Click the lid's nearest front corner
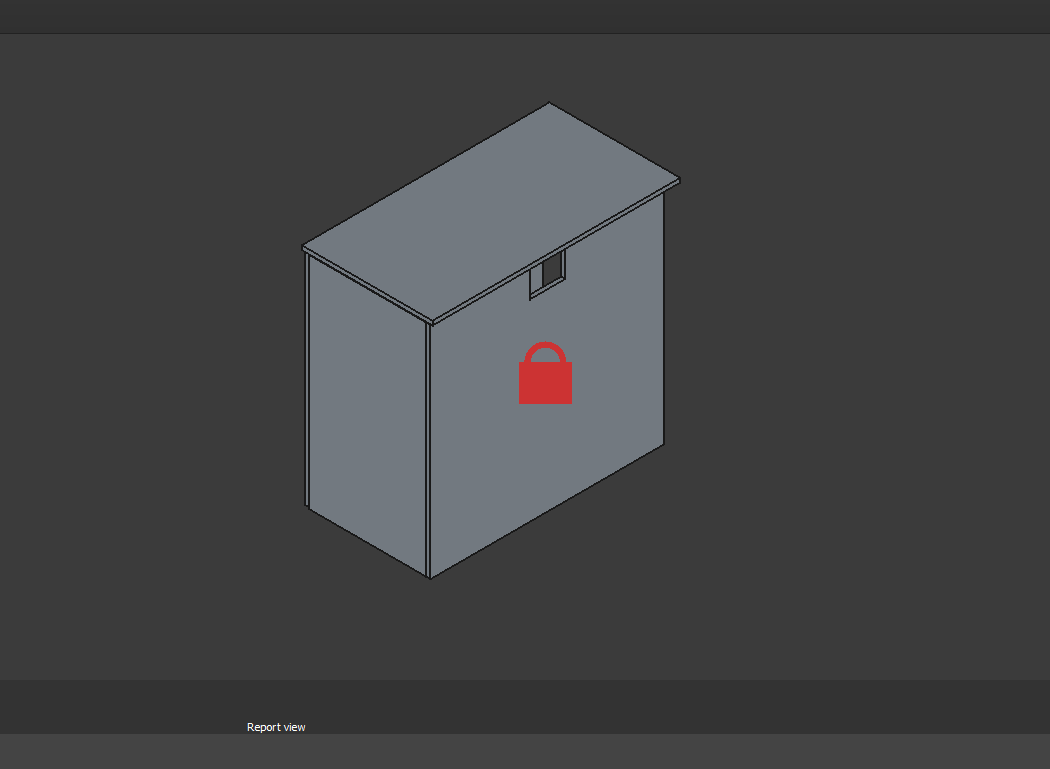The image size is (1050, 769). point(432,322)
